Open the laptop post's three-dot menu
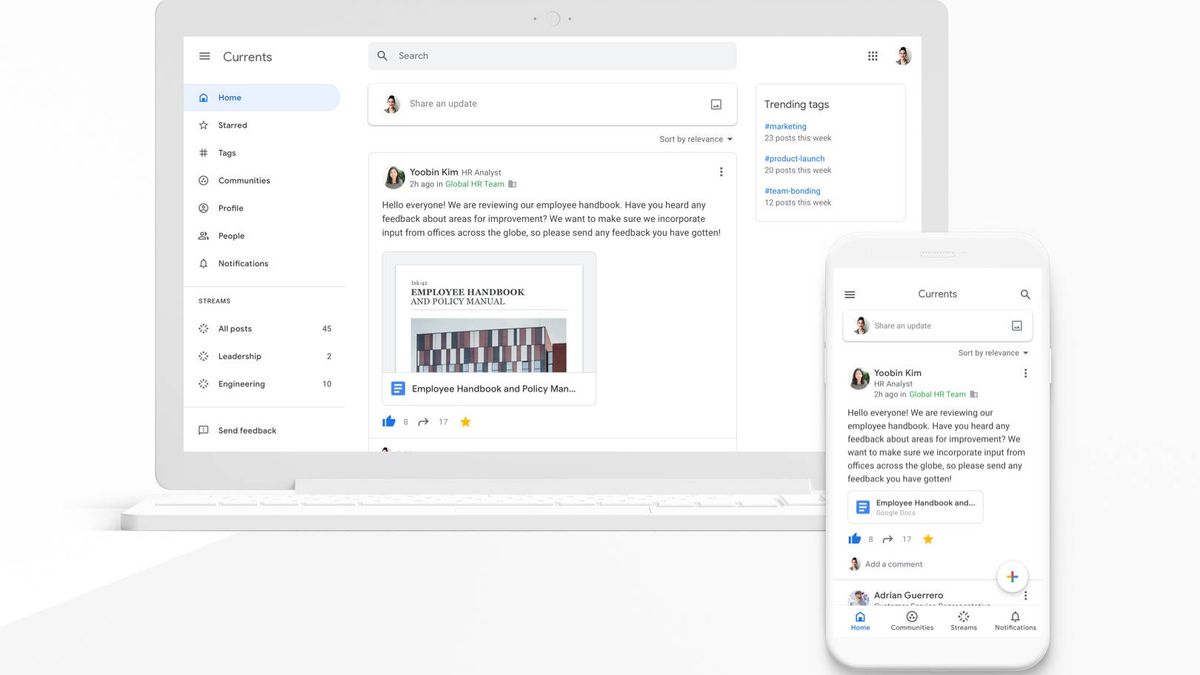Viewport: 1200px width, 675px height. (721, 172)
